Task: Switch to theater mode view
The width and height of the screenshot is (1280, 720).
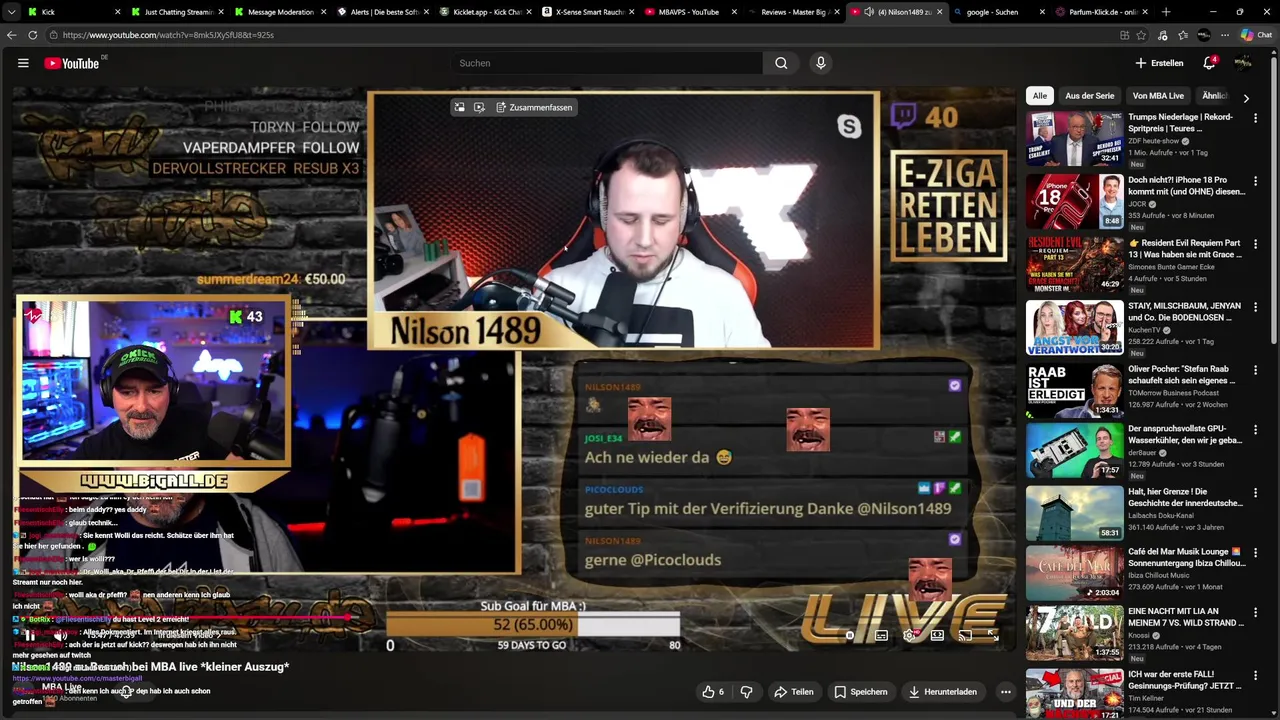Action: (937, 635)
